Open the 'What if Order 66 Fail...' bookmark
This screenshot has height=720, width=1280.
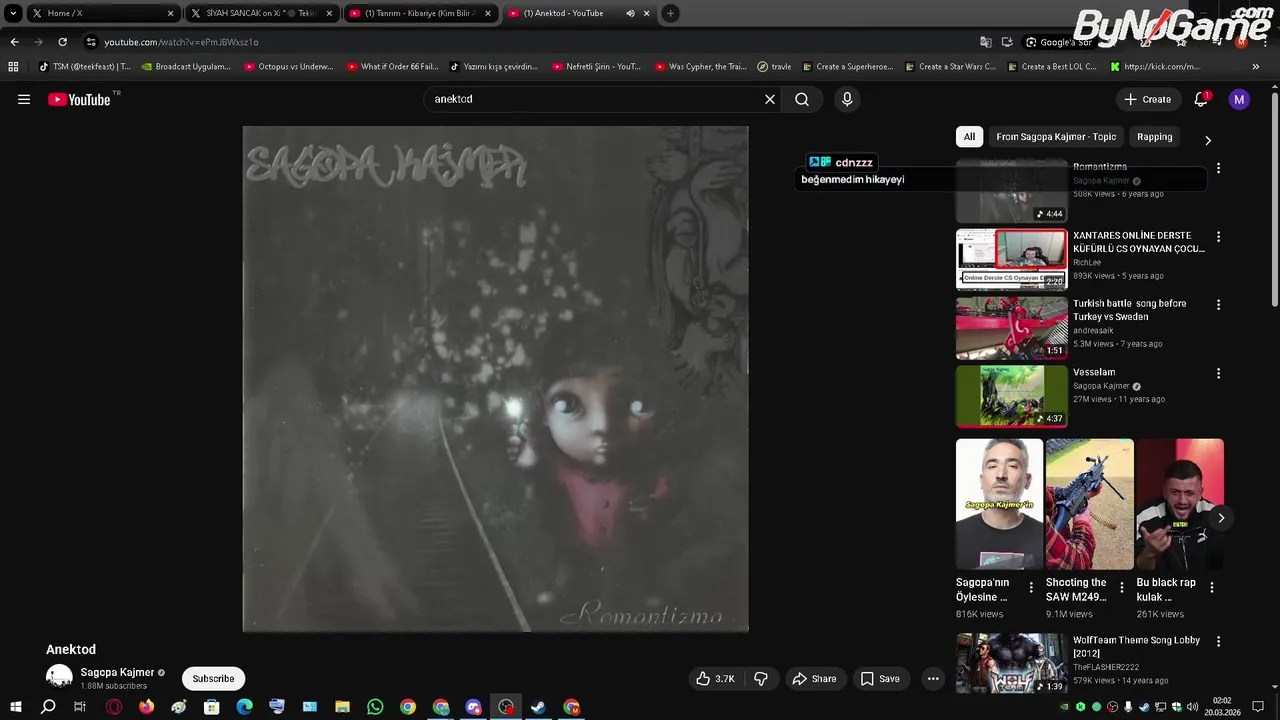(392, 67)
